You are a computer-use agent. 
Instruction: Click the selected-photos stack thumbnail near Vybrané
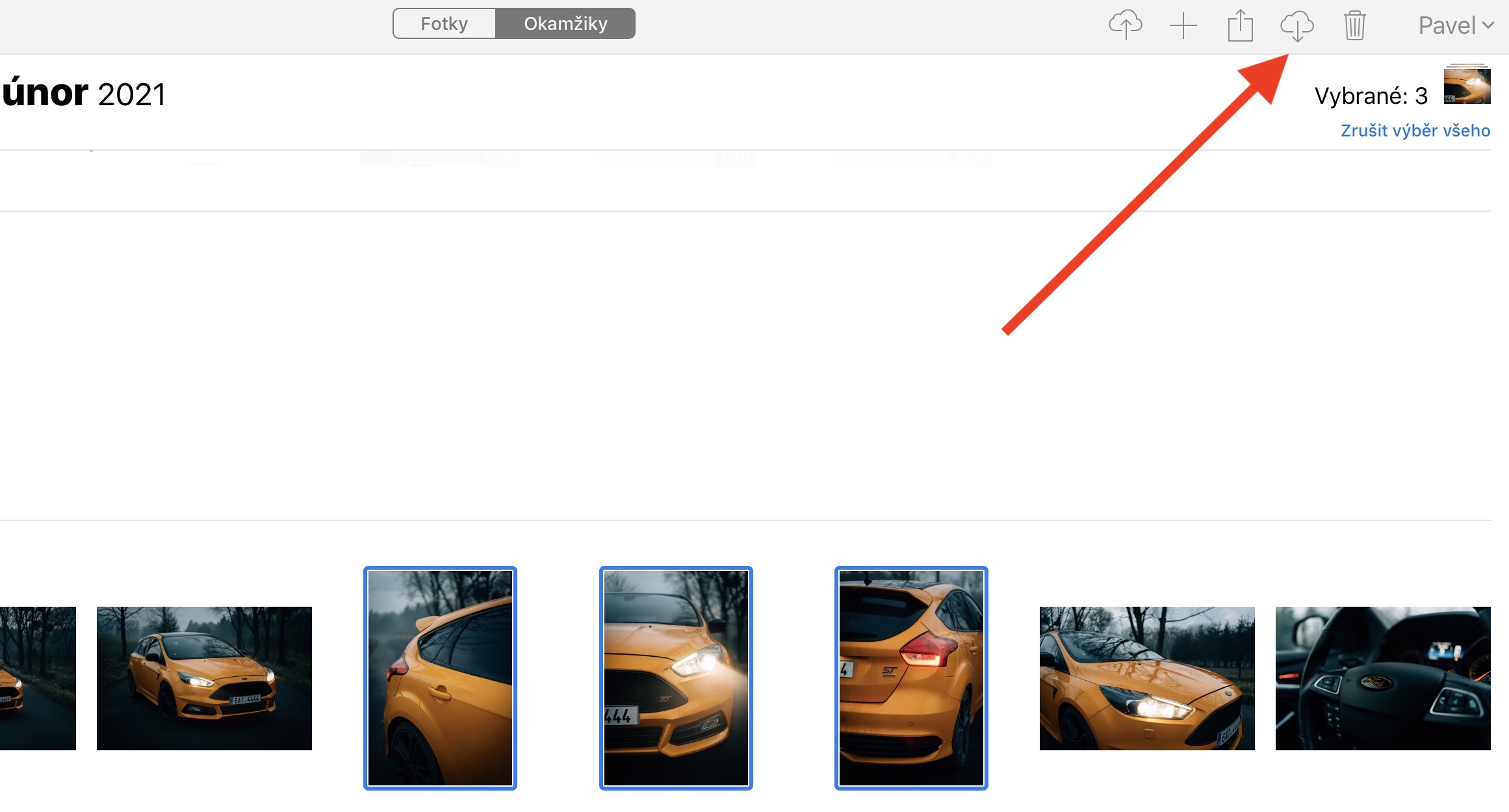pyautogui.click(x=1467, y=84)
